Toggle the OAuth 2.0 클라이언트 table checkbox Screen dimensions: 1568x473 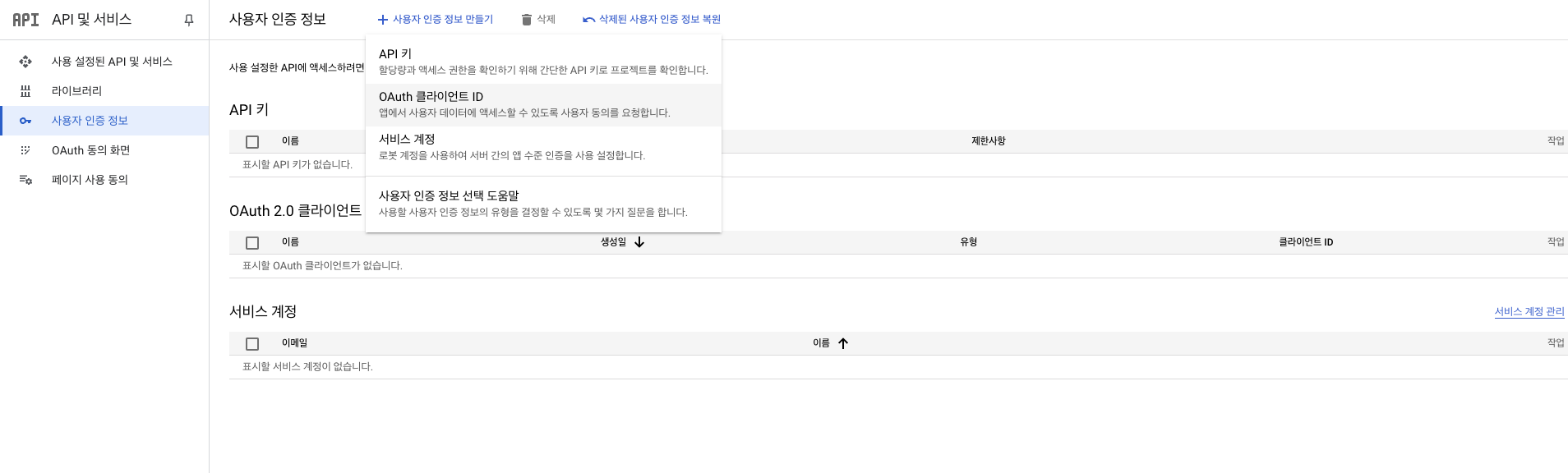pos(252,243)
